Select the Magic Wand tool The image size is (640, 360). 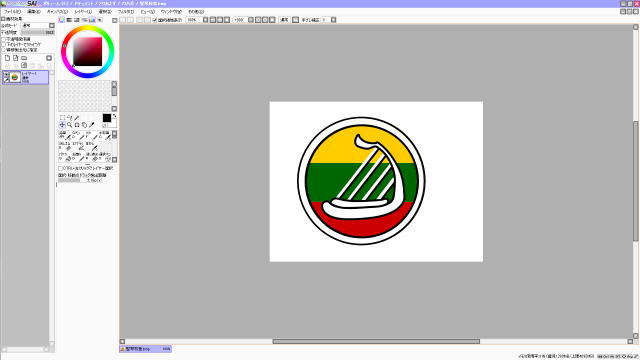tap(77, 118)
